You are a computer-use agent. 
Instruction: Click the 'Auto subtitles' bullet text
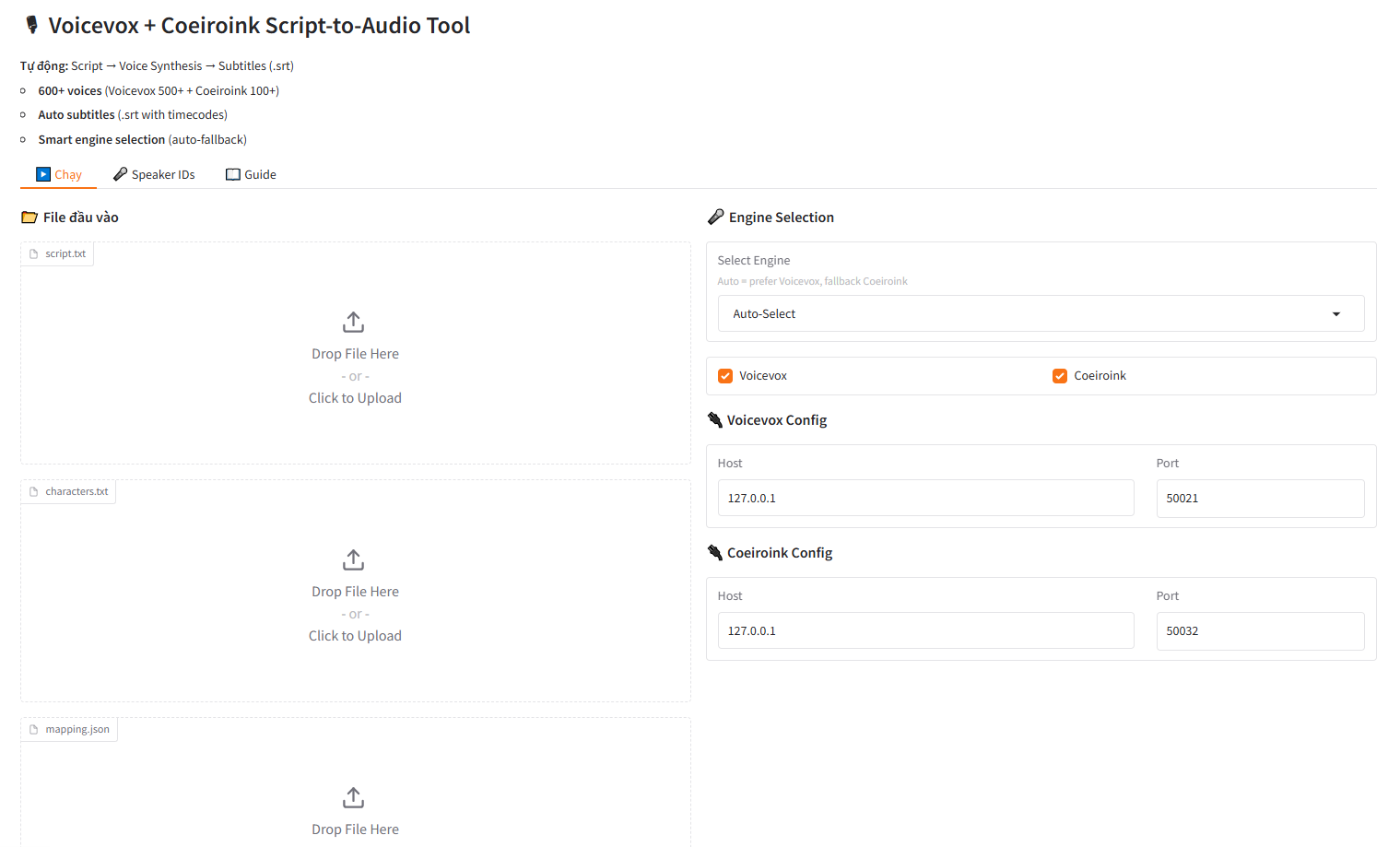(x=76, y=115)
